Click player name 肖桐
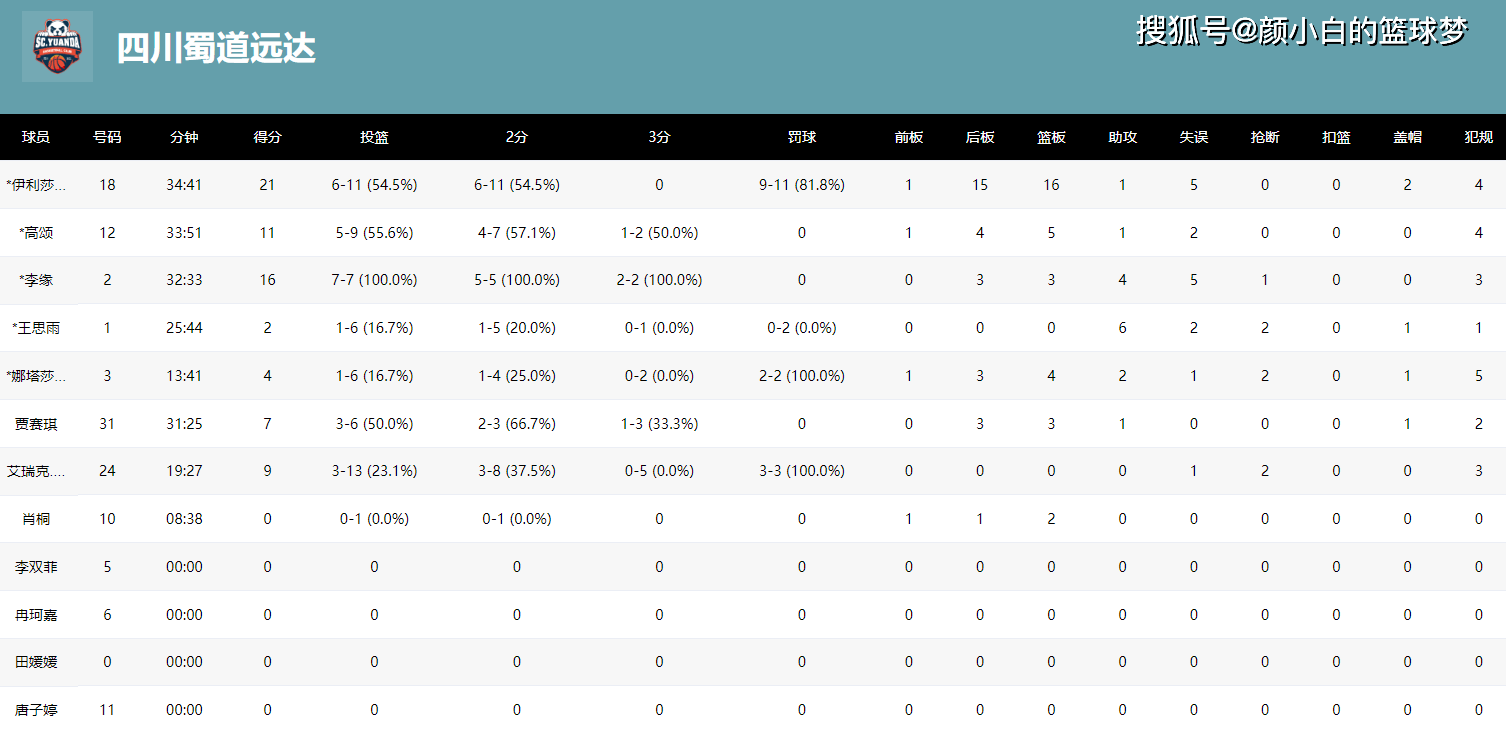1506x731 pixels. (36, 519)
